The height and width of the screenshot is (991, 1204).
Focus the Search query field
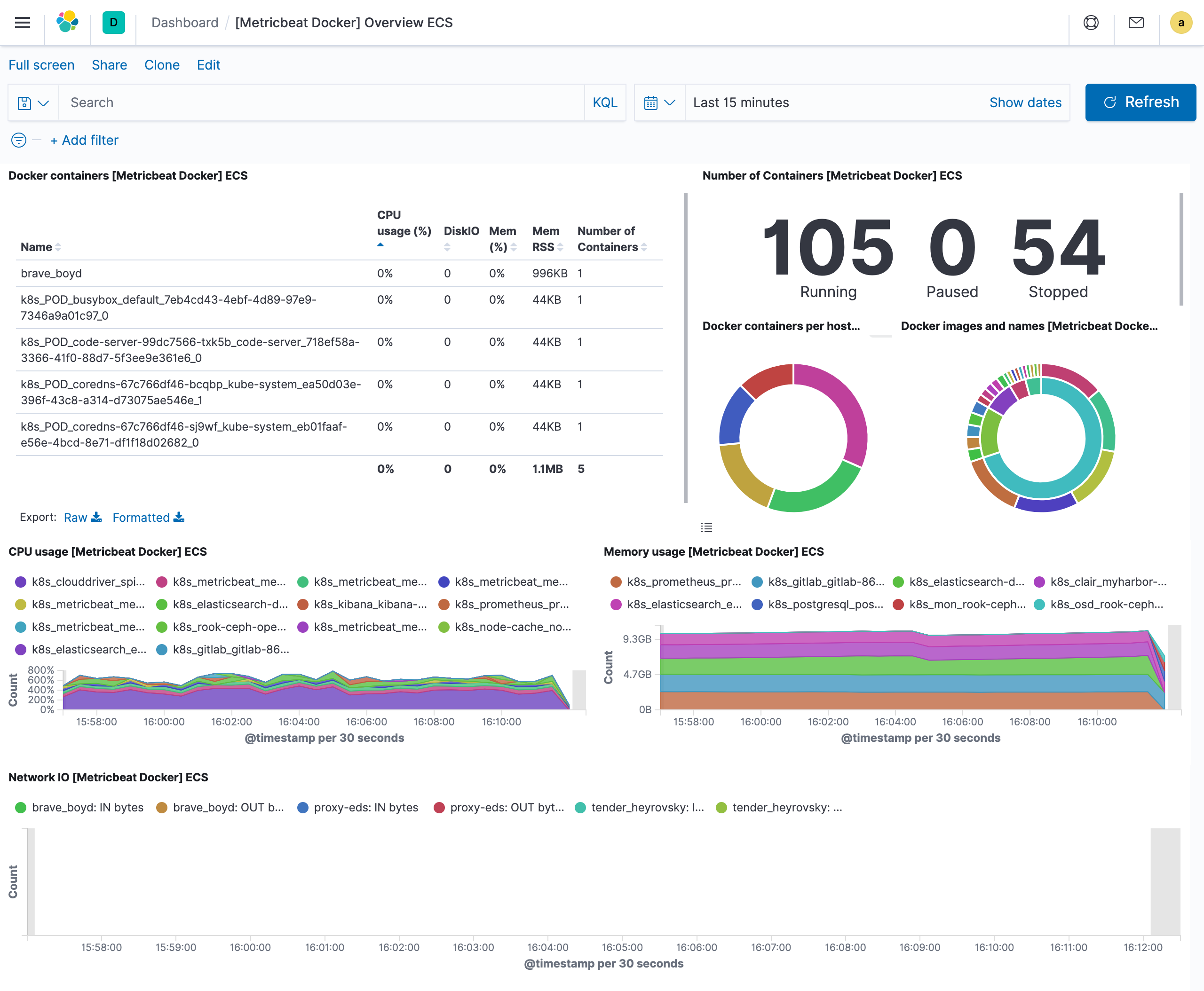point(322,103)
